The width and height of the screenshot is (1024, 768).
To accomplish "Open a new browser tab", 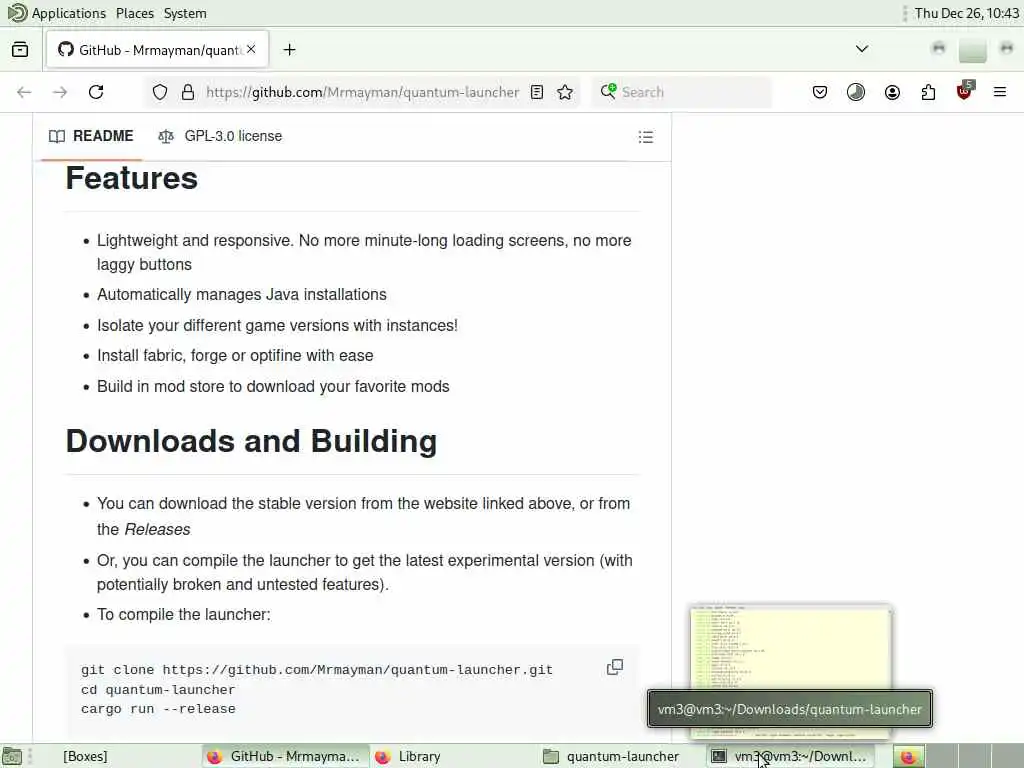I will click(x=289, y=50).
